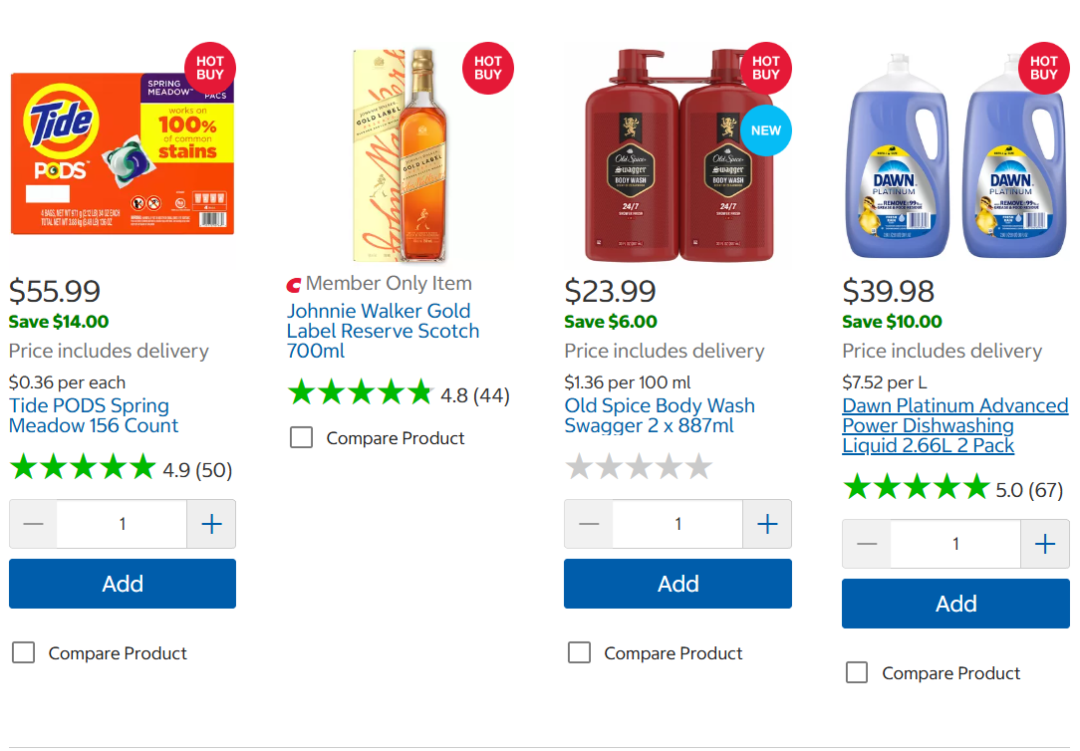The width and height of the screenshot is (1080, 751).
Task: Click Hot Buy badge on Johnnie Walker
Action: [x=488, y=69]
